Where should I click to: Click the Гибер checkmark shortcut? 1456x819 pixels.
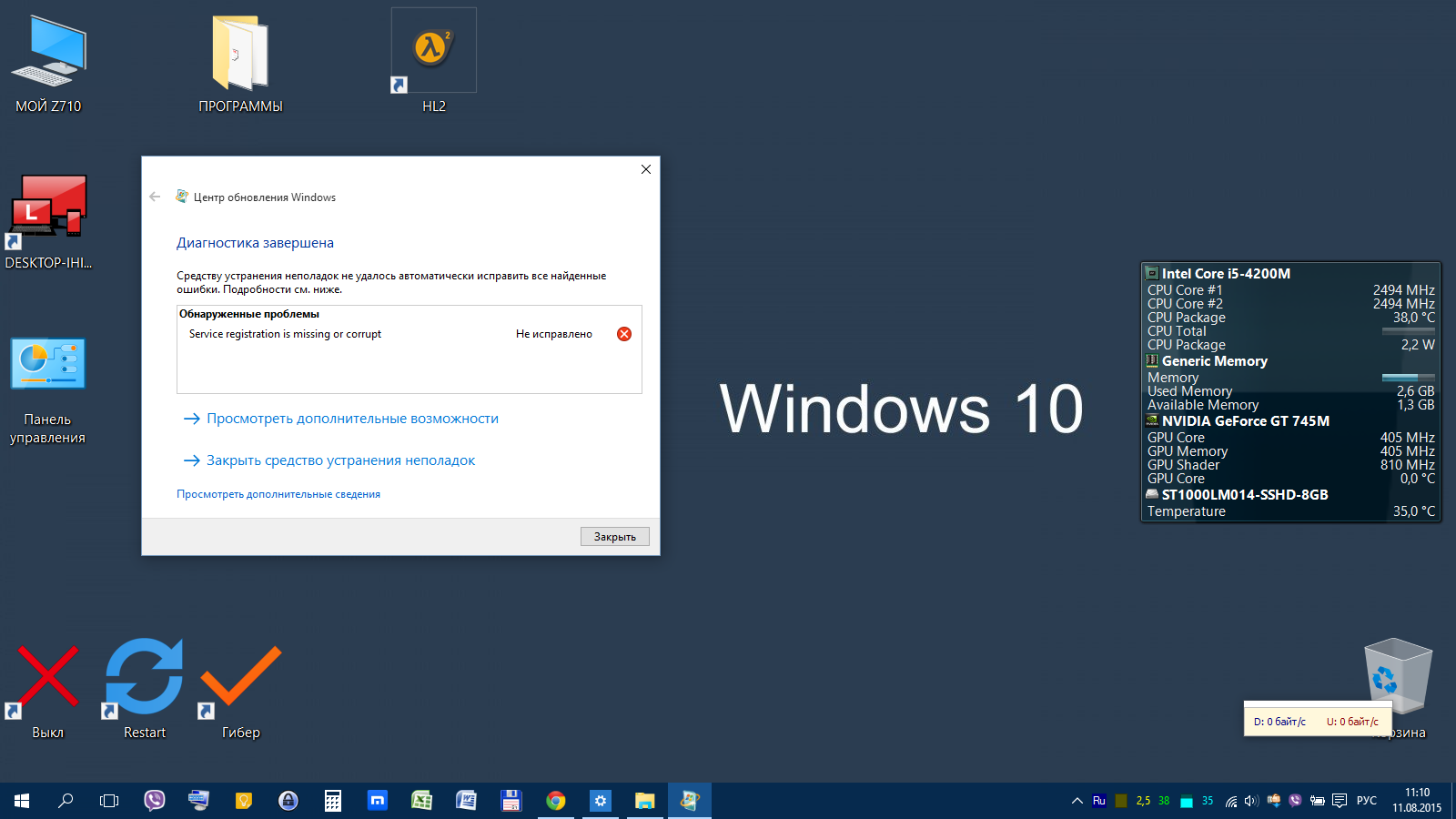[x=240, y=679]
